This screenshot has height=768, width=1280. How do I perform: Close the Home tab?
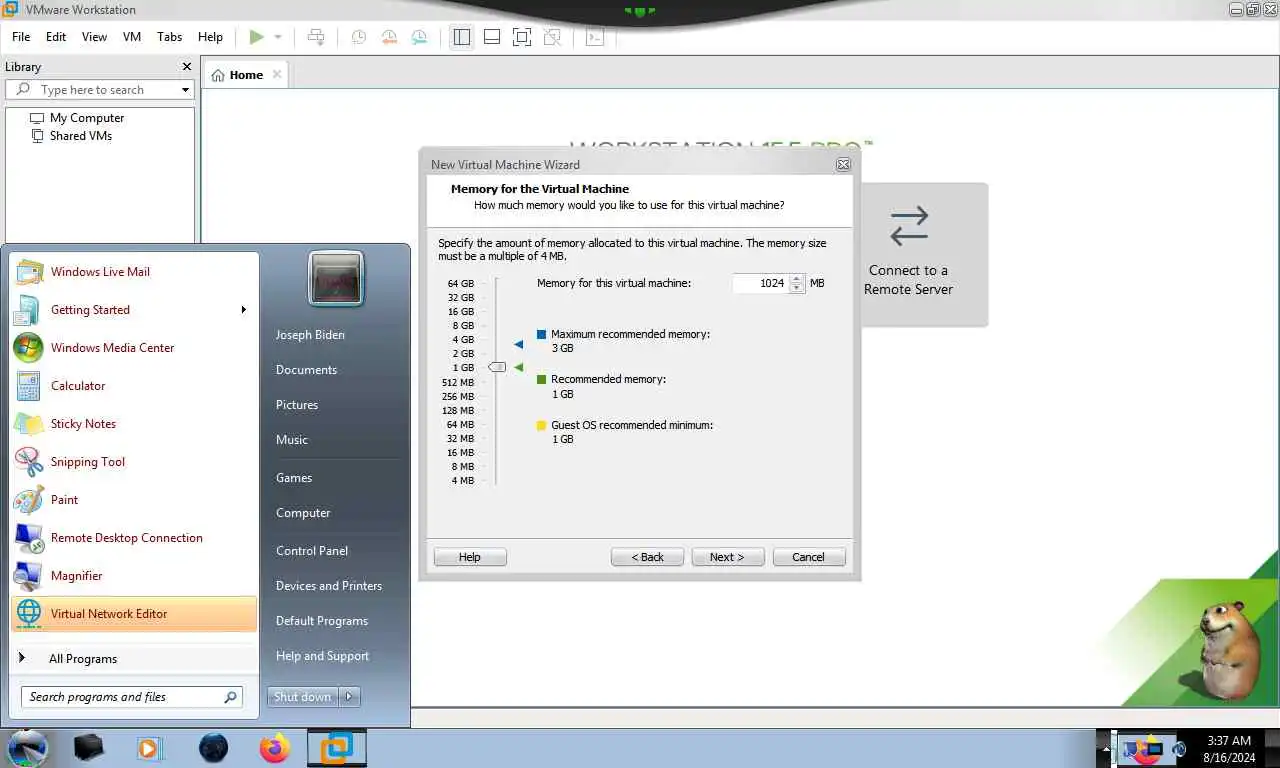pos(277,74)
